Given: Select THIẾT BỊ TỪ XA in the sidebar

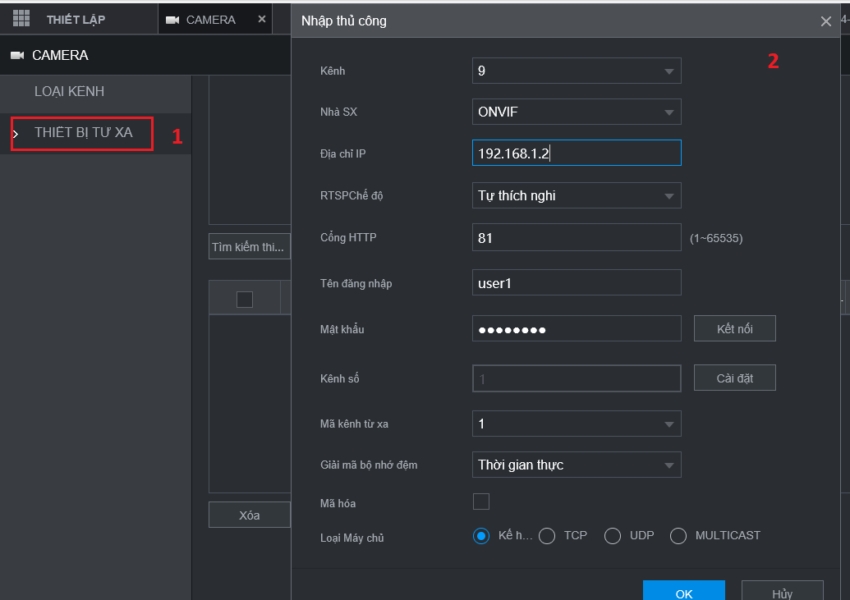Looking at the screenshot, I should tap(81, 133).
